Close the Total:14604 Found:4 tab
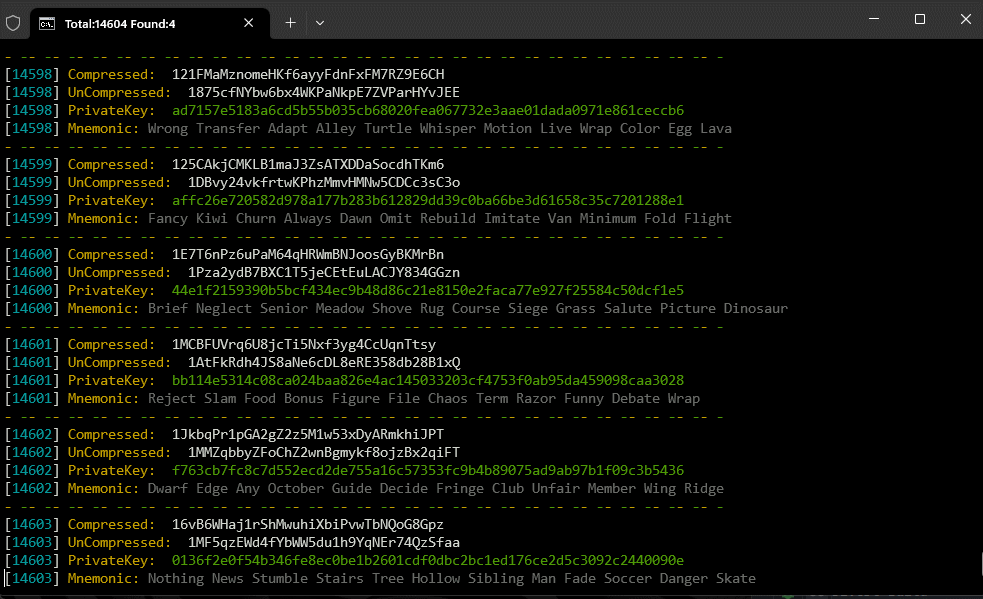The width and height of the screenshot is (983, 599). pos(248,23)
